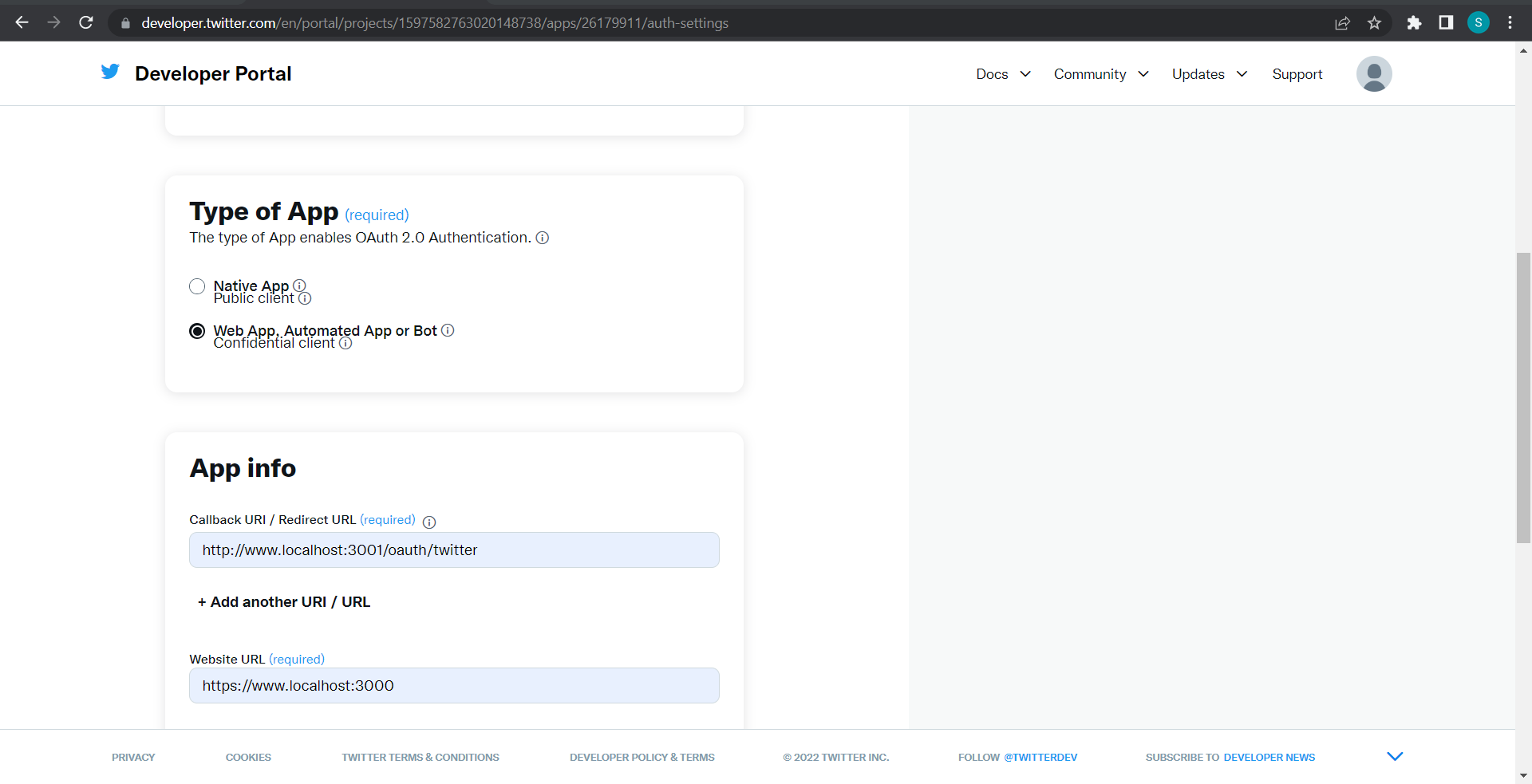
Task: Go to the Support page
Action: click(x=1297, y=74)
